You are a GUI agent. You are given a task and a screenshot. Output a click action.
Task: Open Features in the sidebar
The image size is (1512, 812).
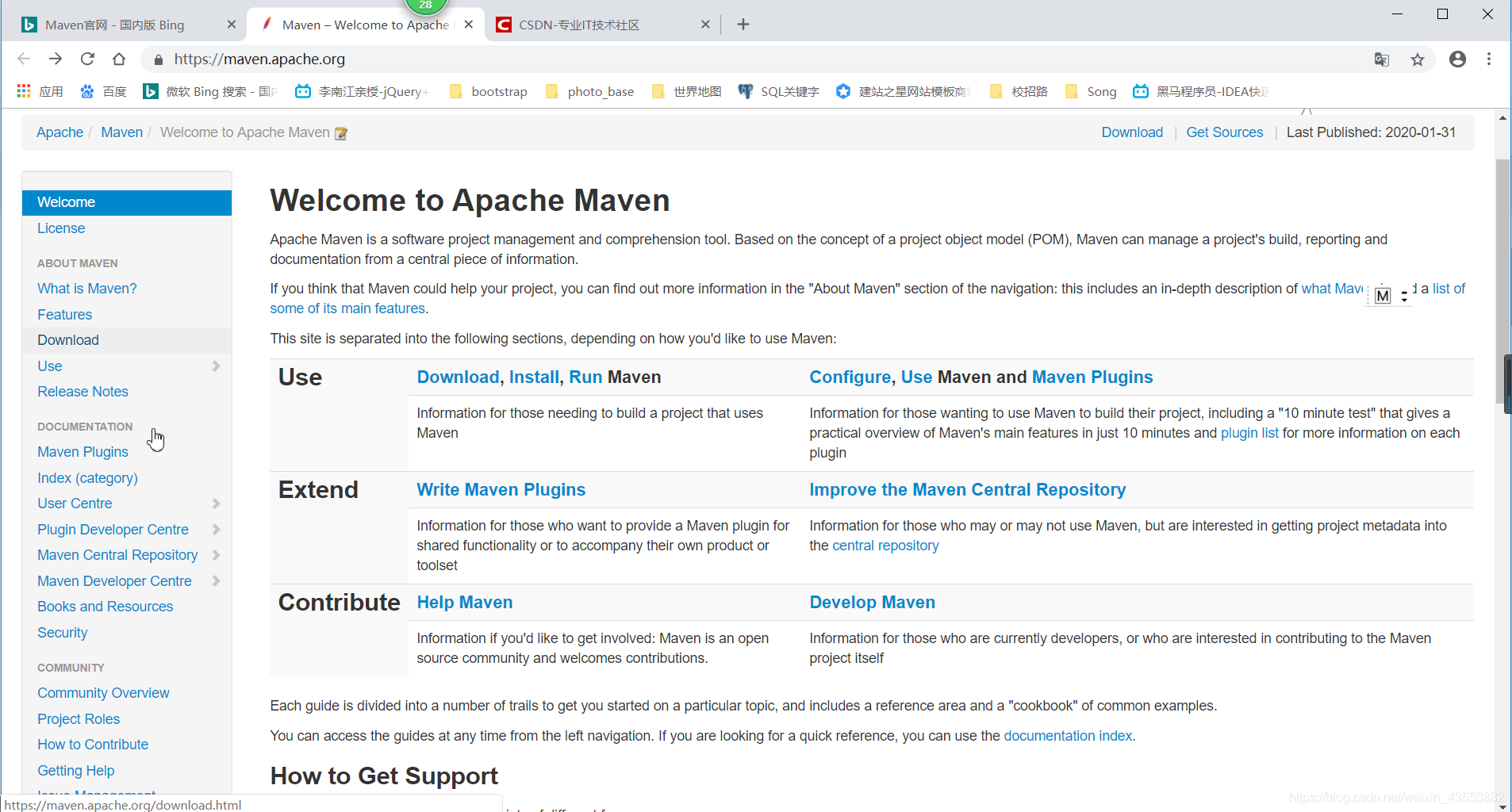coord(65,315)
